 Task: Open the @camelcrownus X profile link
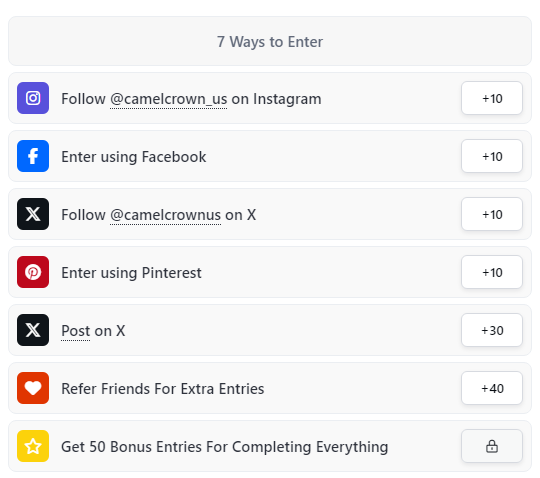165,215
